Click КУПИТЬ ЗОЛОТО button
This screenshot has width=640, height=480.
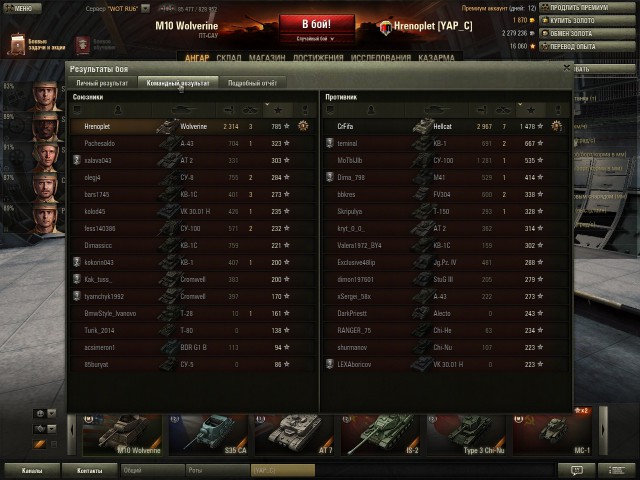[x=587, y=20]
